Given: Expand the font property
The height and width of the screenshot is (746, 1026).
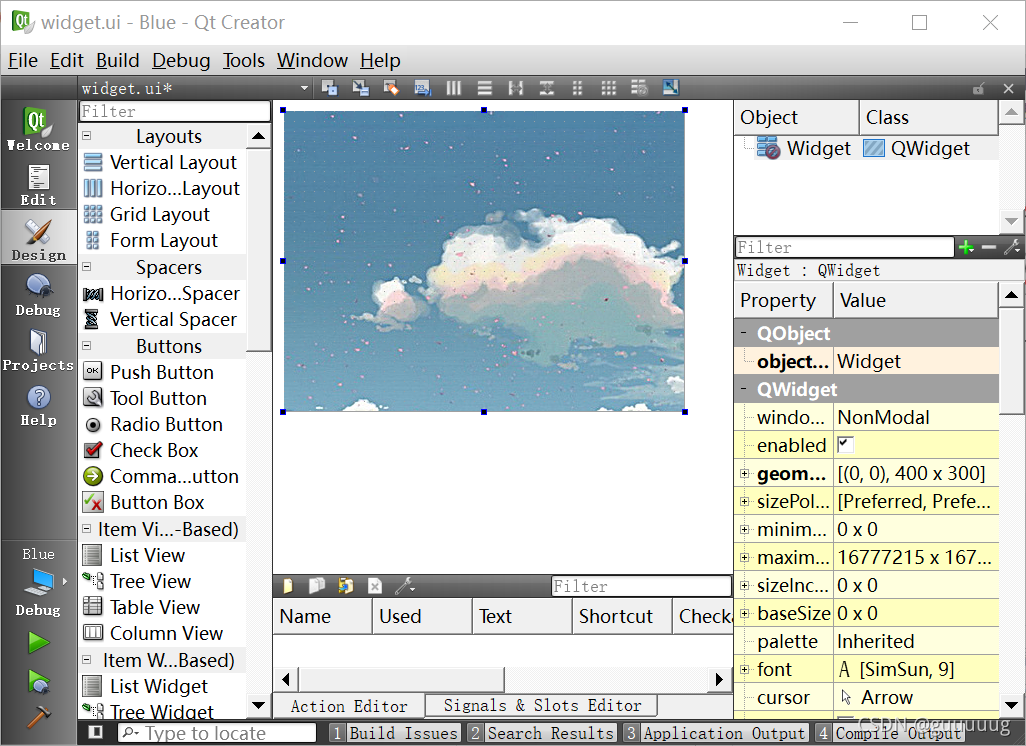Looking at the screenshot, I should coord(744,669).
